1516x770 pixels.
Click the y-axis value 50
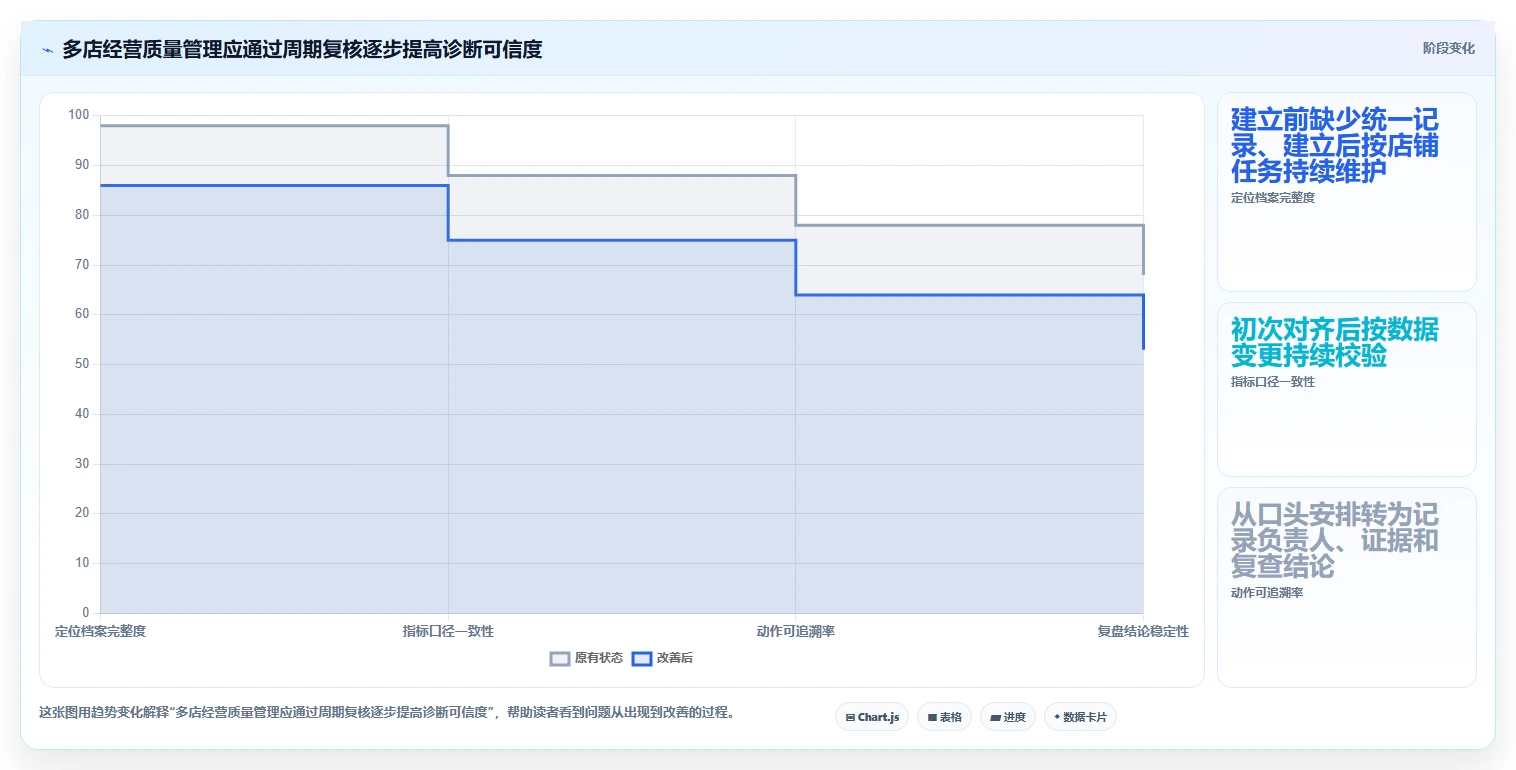pyautogui.click(x=82, y=364)
